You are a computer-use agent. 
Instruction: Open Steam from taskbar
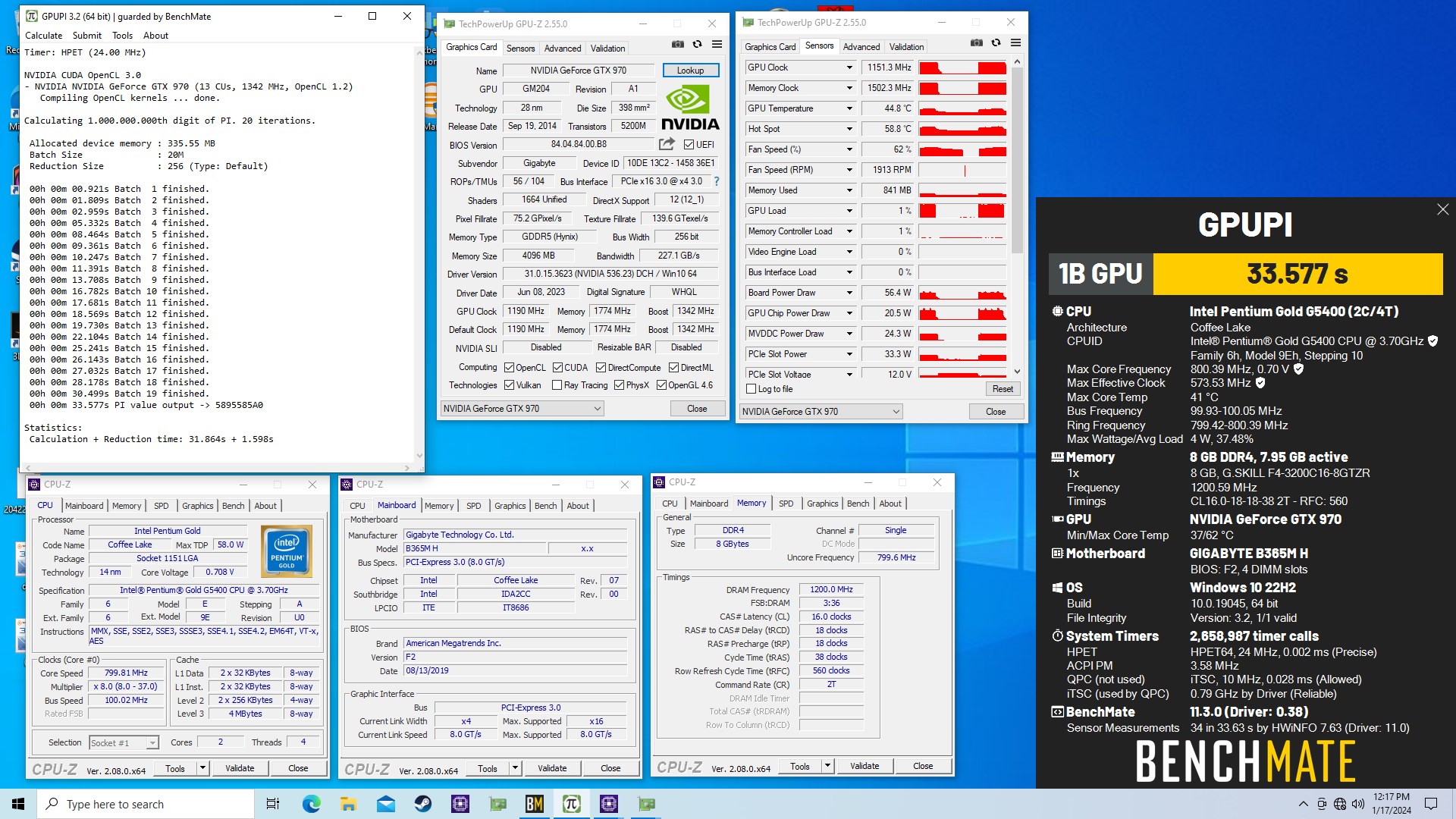coord(422,804)
